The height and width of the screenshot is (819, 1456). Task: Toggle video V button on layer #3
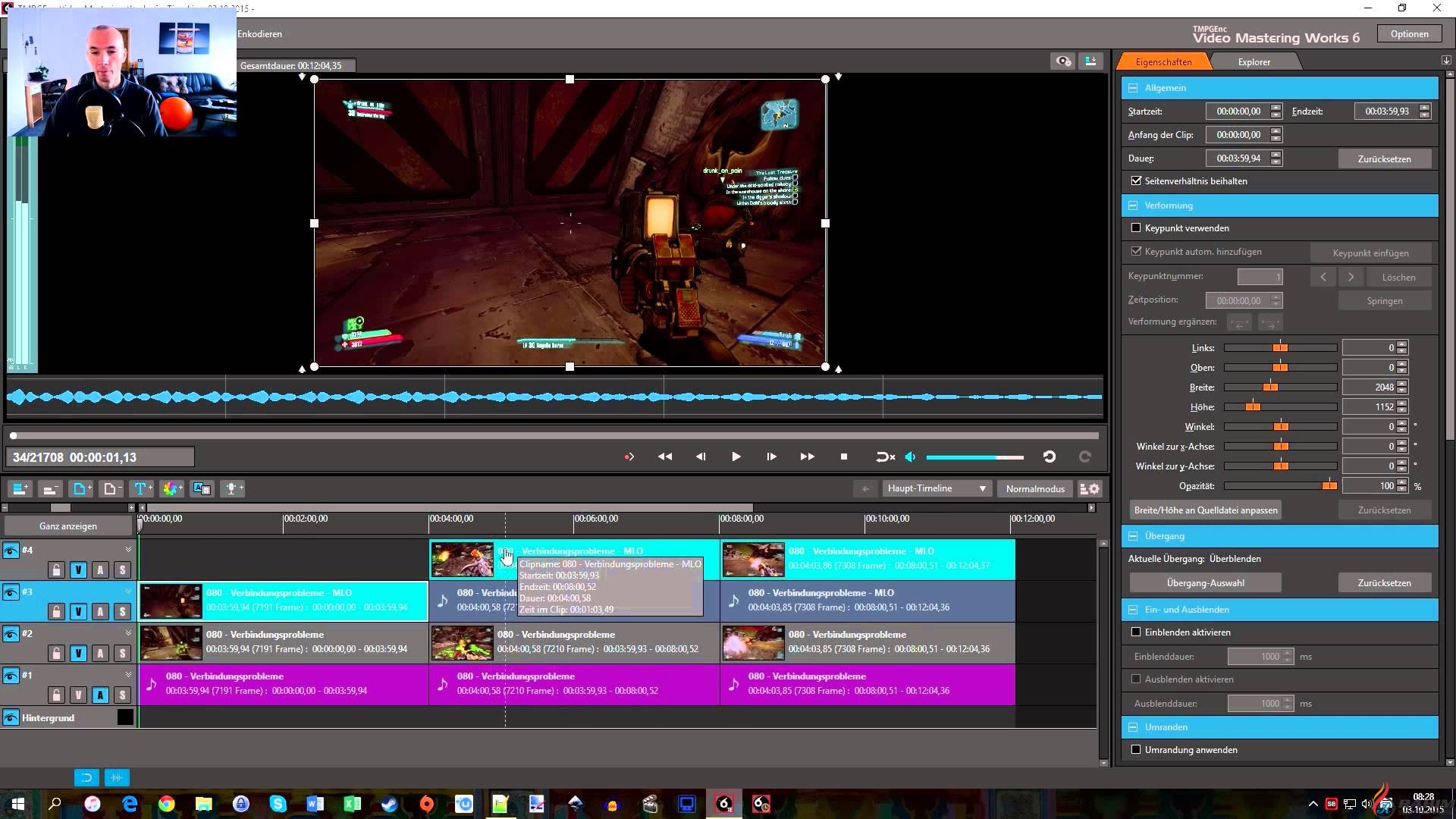78,611
